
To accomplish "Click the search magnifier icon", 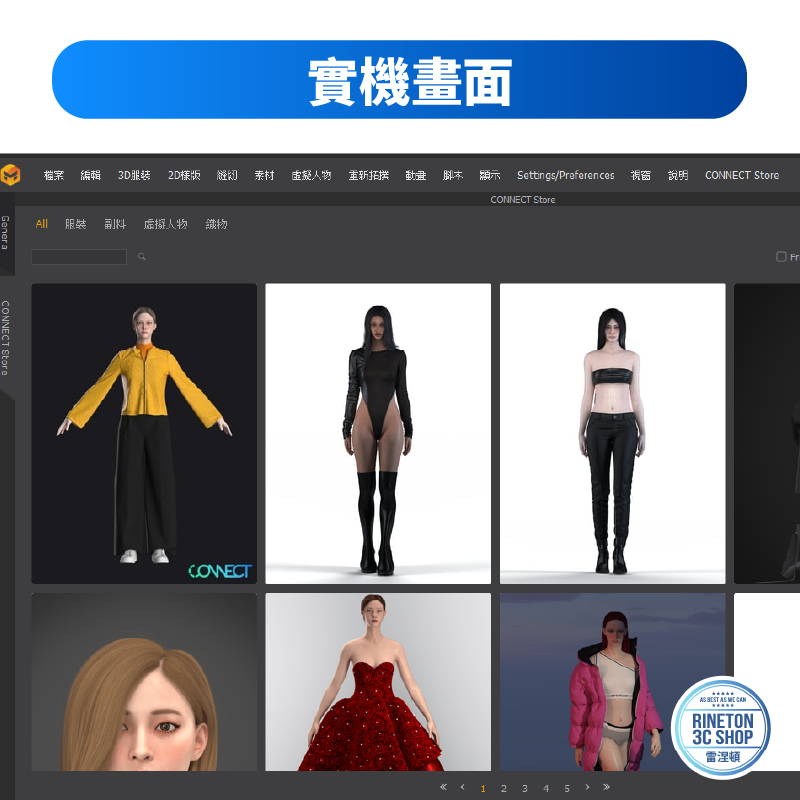I will tap(142, 257).
